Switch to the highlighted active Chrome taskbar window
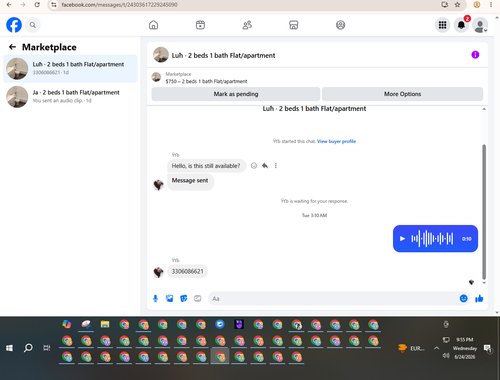Viewport: 500px width, 380px height. click(220, 357)
